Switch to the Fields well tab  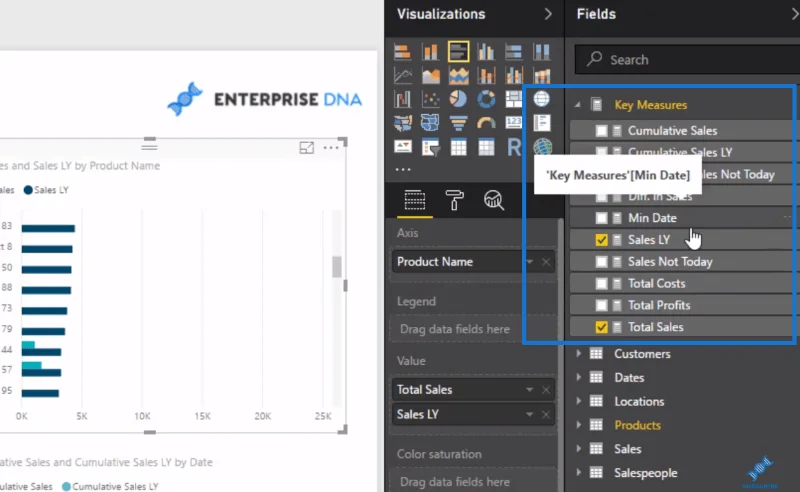[414, 200]
